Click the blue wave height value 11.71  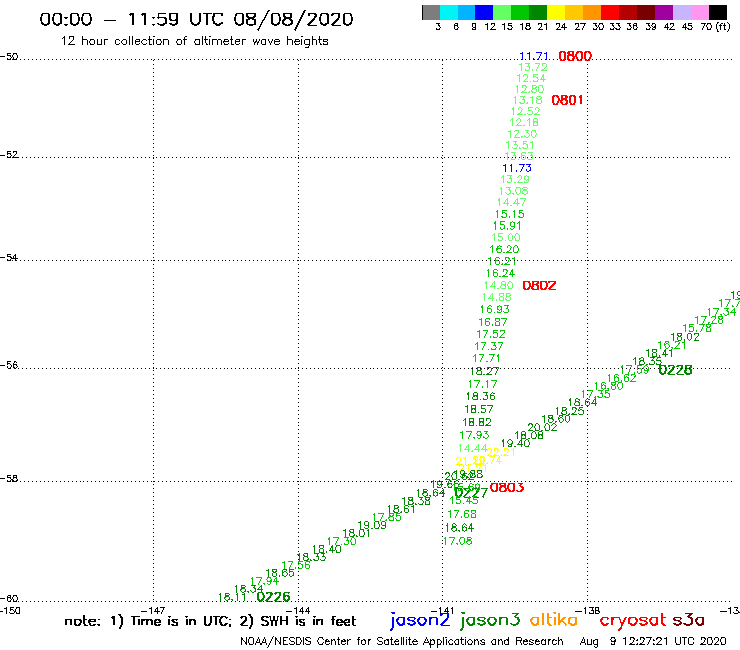[x=534, y=57]
